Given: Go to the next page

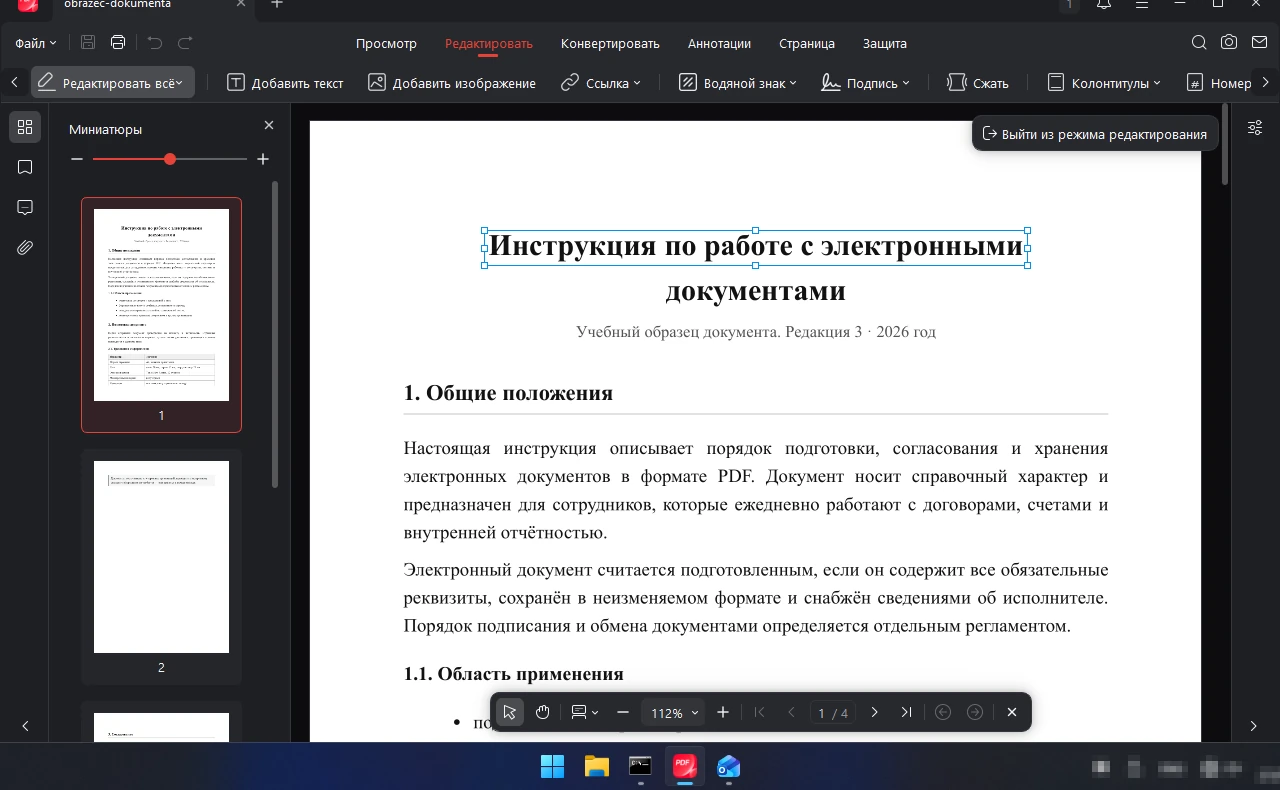Looking at the screenshot, I should pyautogui.click(x=874, y=712).
